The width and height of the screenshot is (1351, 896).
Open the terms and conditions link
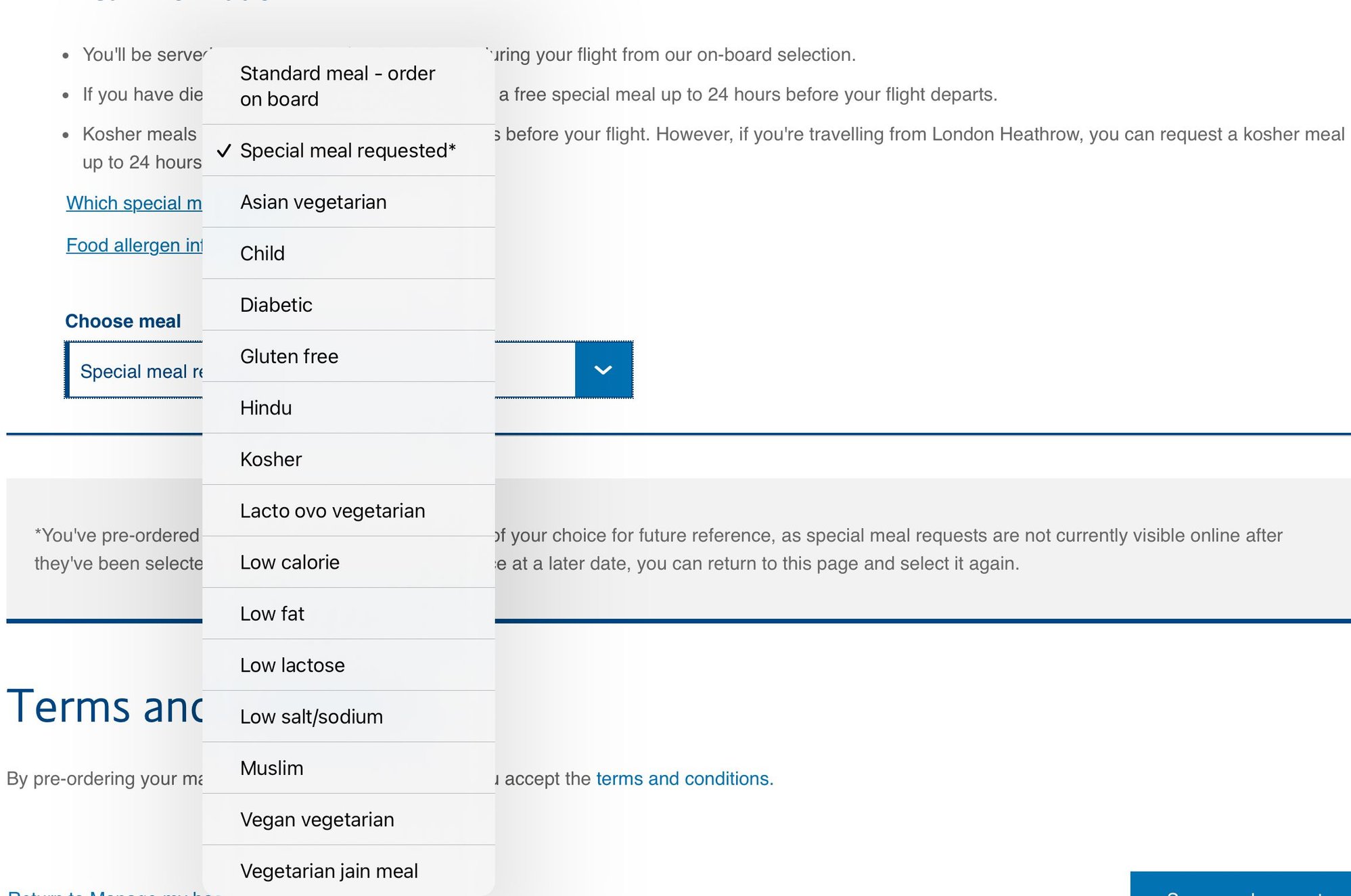(684, 778)
